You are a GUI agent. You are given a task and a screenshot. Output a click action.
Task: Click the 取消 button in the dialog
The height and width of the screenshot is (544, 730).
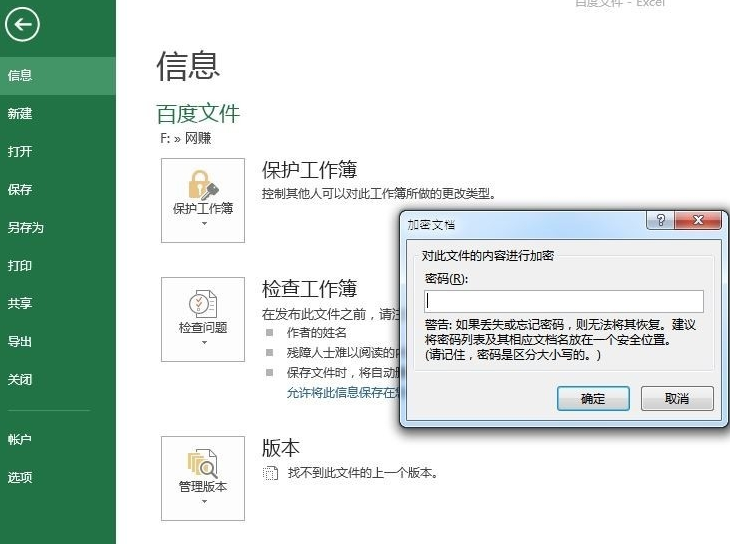tap(677, 399)
